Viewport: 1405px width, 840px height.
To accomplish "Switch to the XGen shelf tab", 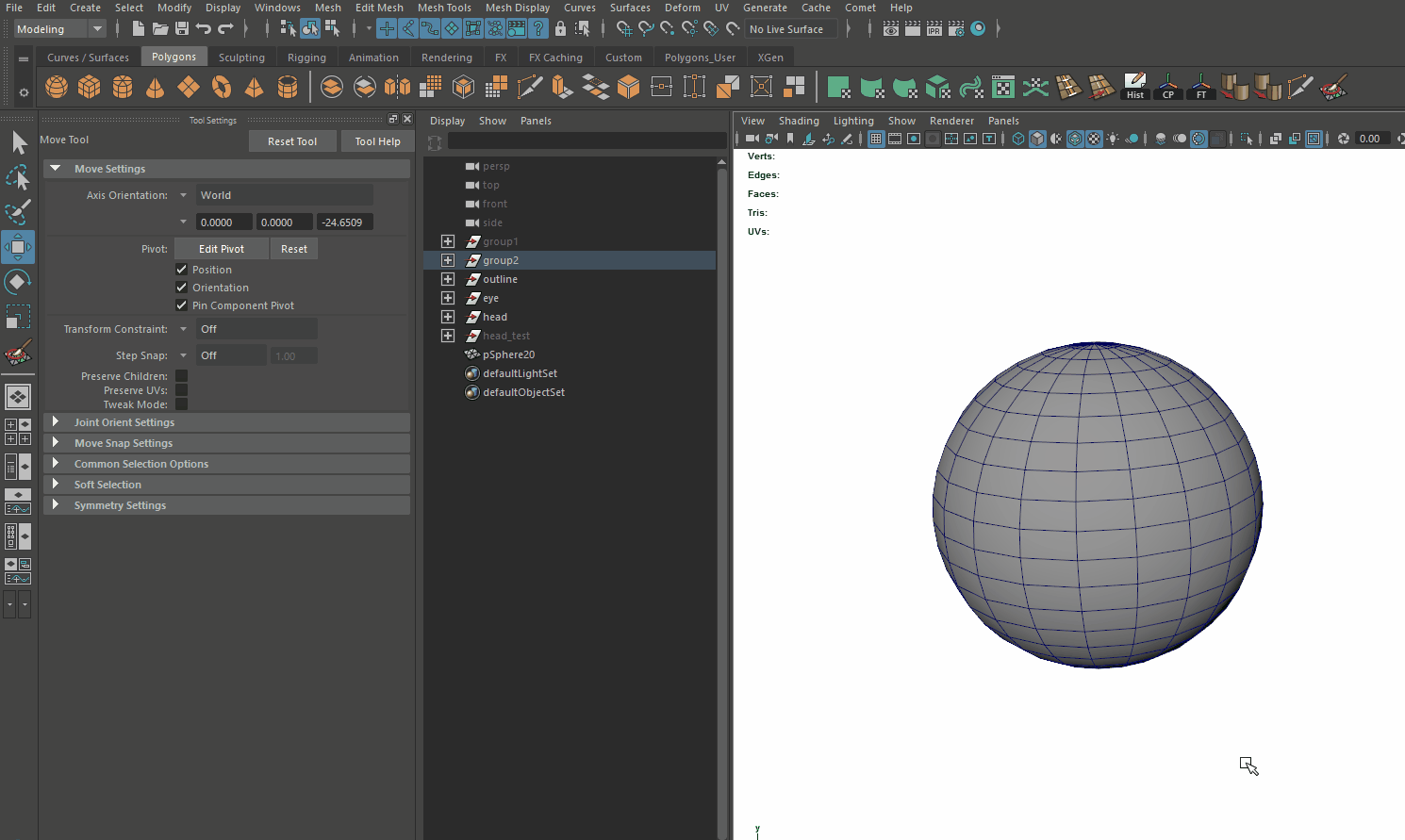I will pyautogui.click(x=770, y=58).
